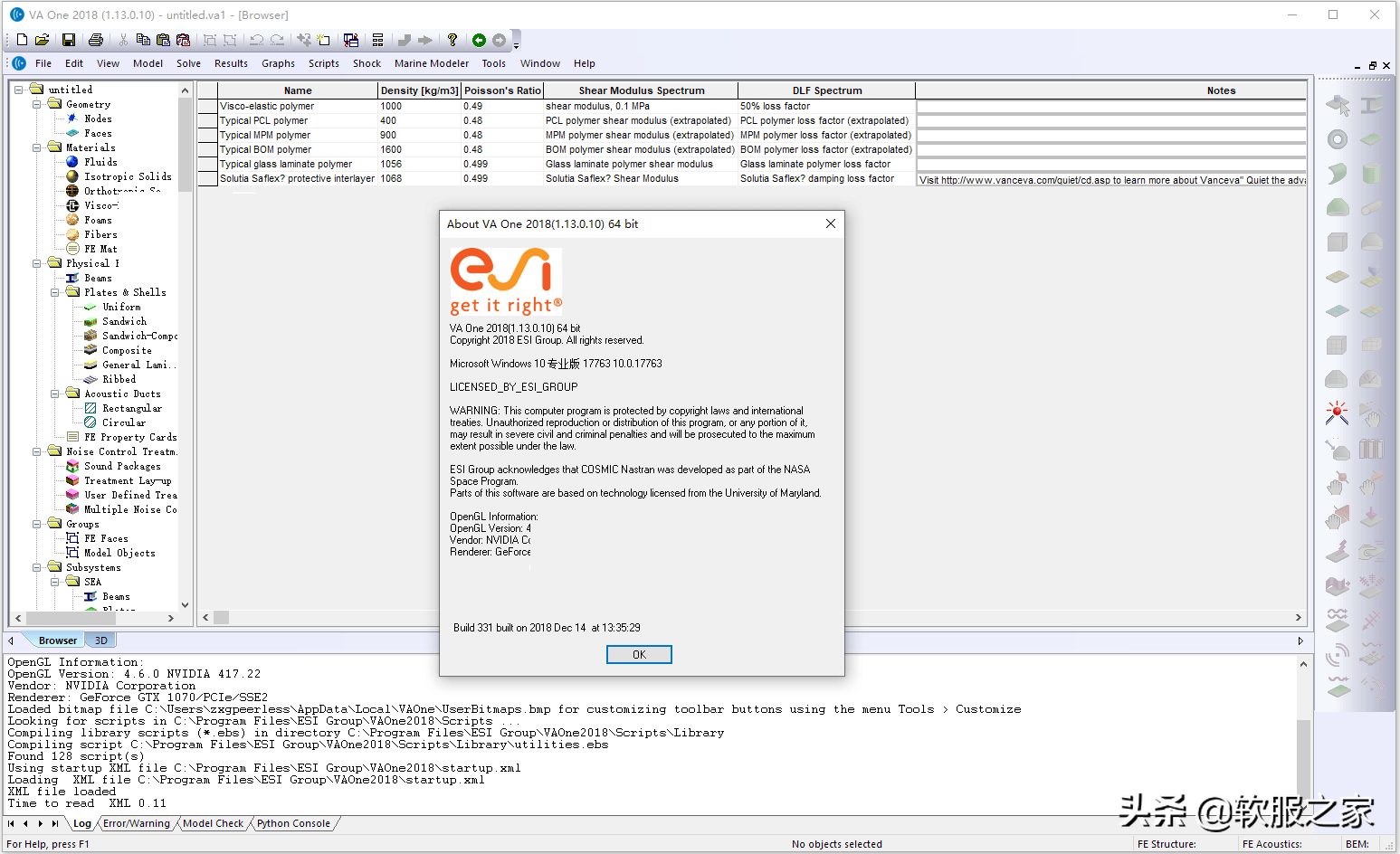Click the Foams material icon
This screenshot has height=854, width=1400.
point(72,220)
